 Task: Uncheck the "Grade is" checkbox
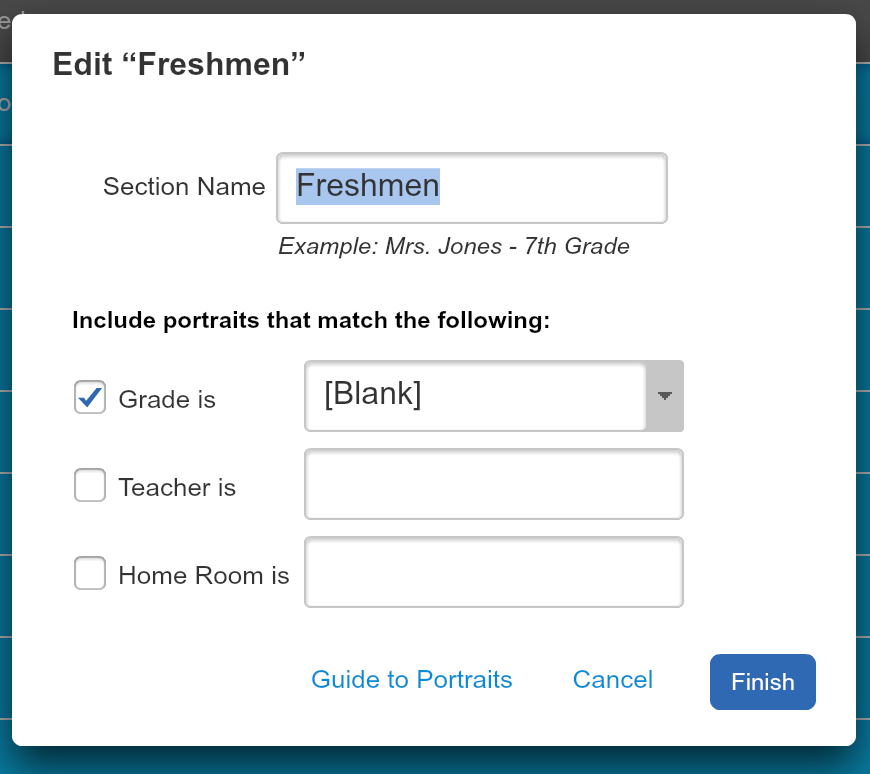pyautogui.click(x=90, y=398)
